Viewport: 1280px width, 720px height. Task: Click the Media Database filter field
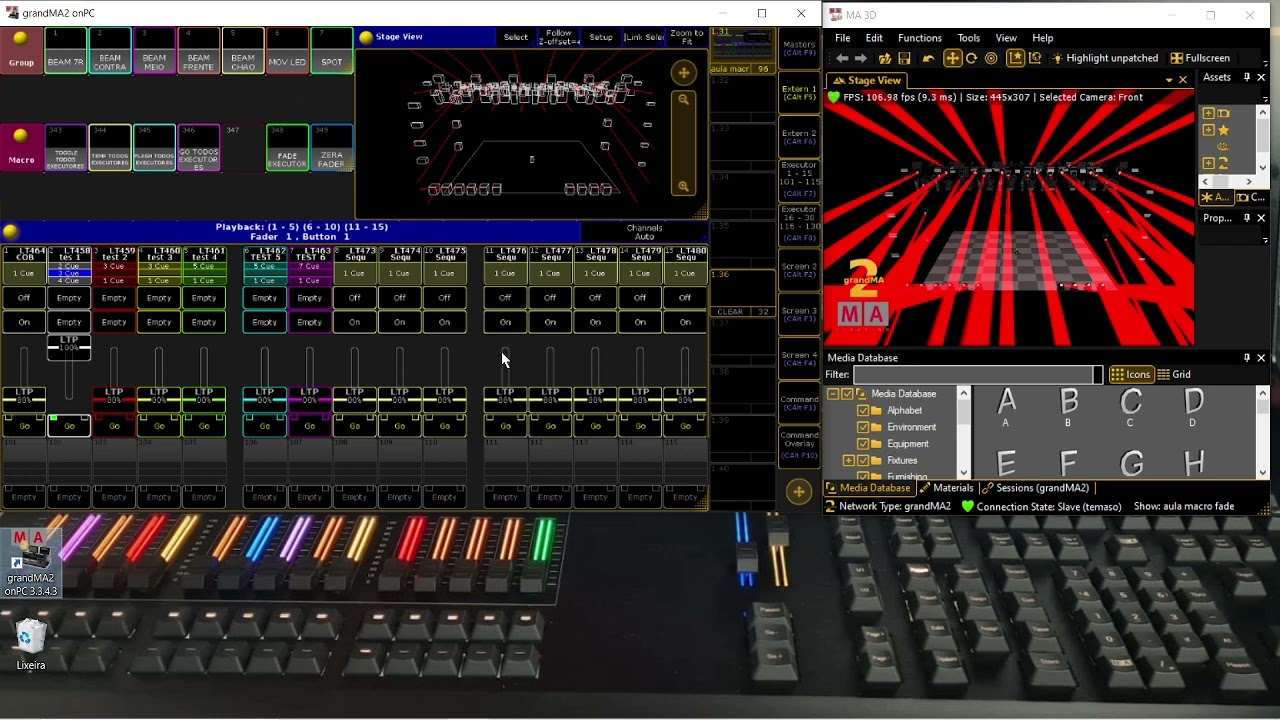tap(977, 374)
